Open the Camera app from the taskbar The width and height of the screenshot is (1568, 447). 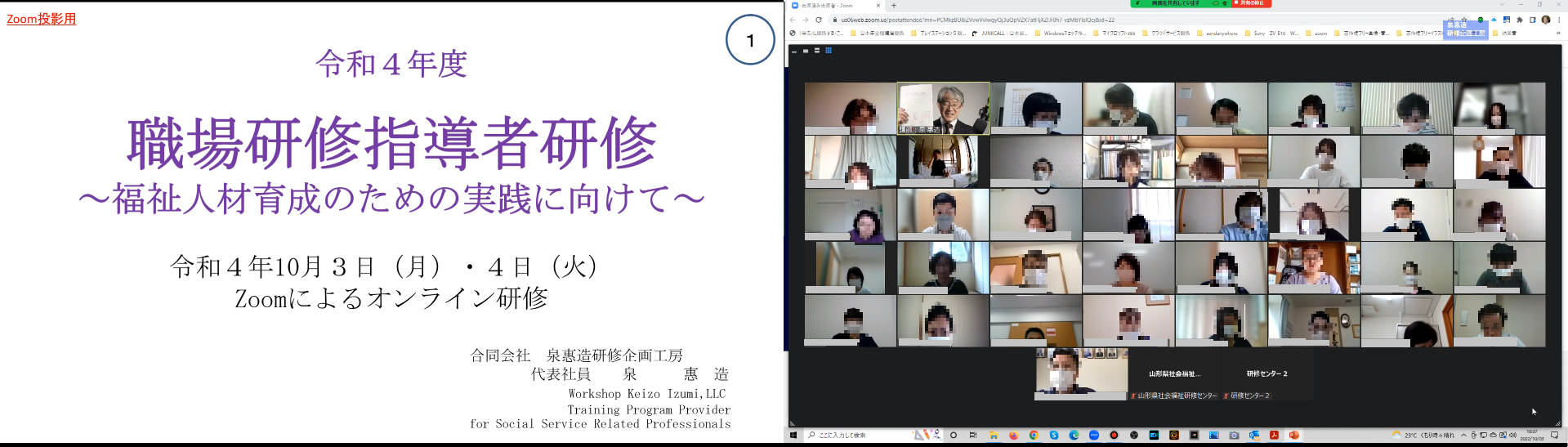(x=1234, y=435)
